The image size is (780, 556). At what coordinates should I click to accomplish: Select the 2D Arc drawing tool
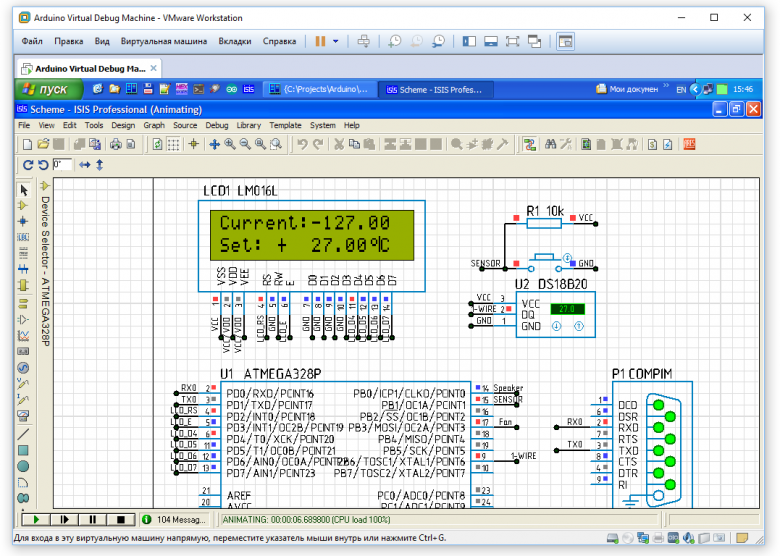(23, 482)
